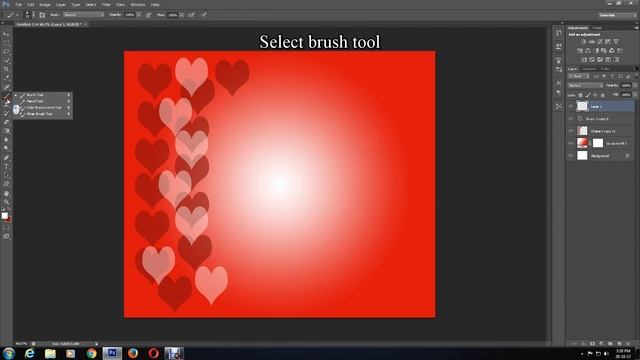The image size is (640, 360).
Task: Open the Image menu
Action: coord(45,5)
